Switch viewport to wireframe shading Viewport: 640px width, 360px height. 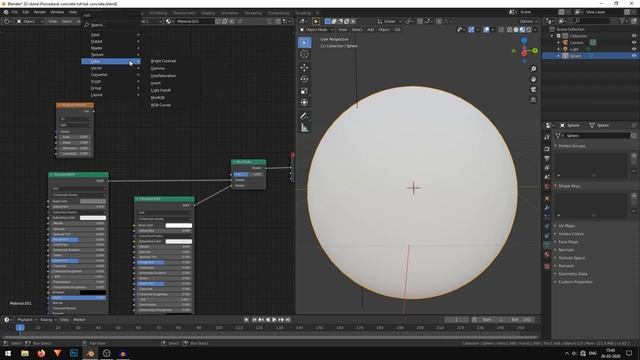click(509, 30)
